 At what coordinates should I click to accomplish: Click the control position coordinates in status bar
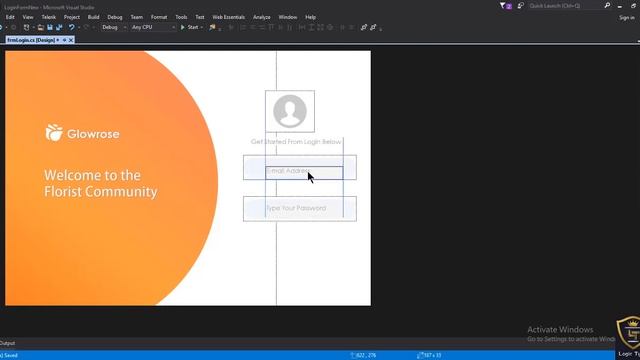(x=363, y=355)
